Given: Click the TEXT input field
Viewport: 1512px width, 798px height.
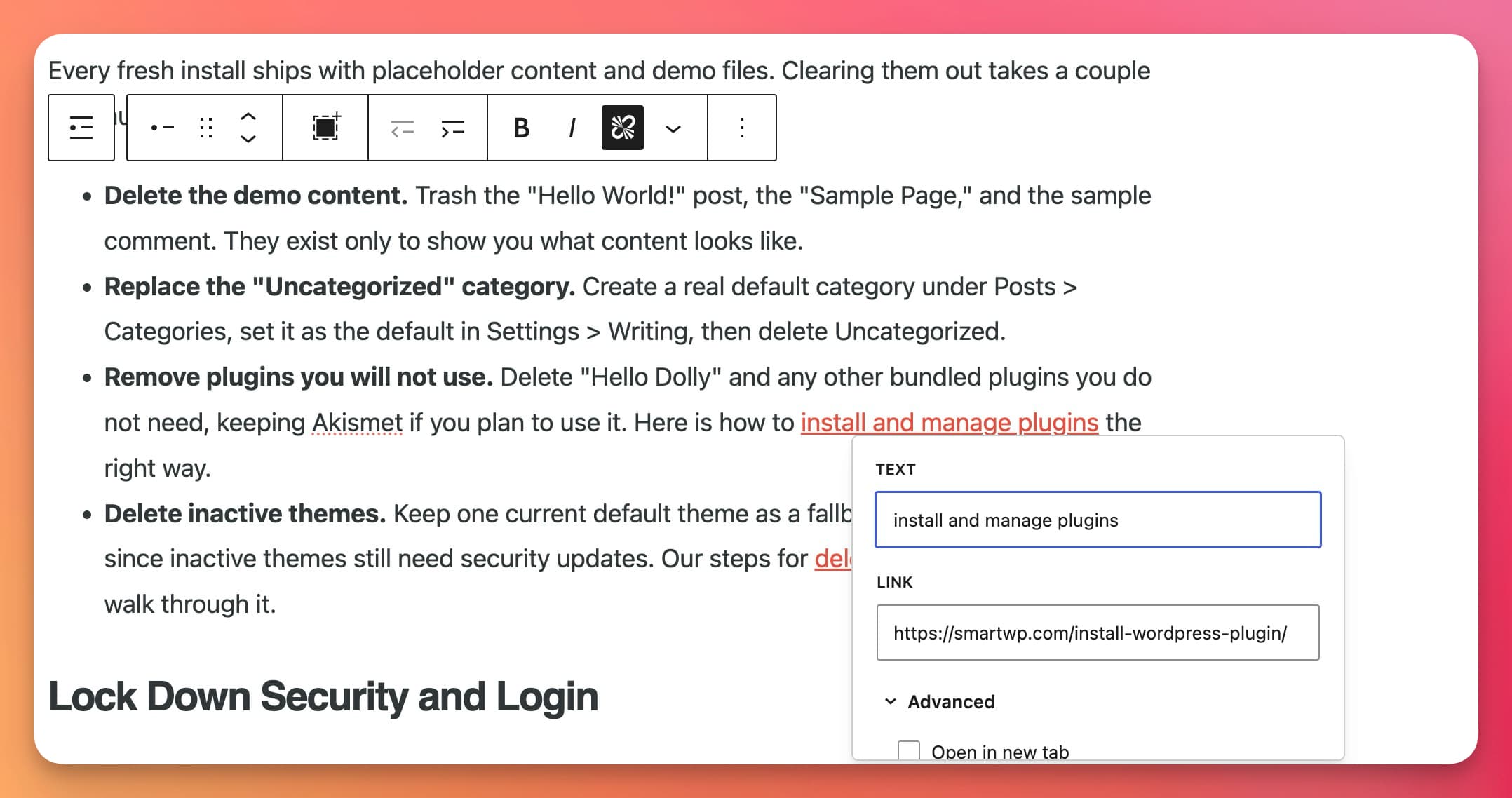Looking at the screenshot, I should click(1098, 520).
